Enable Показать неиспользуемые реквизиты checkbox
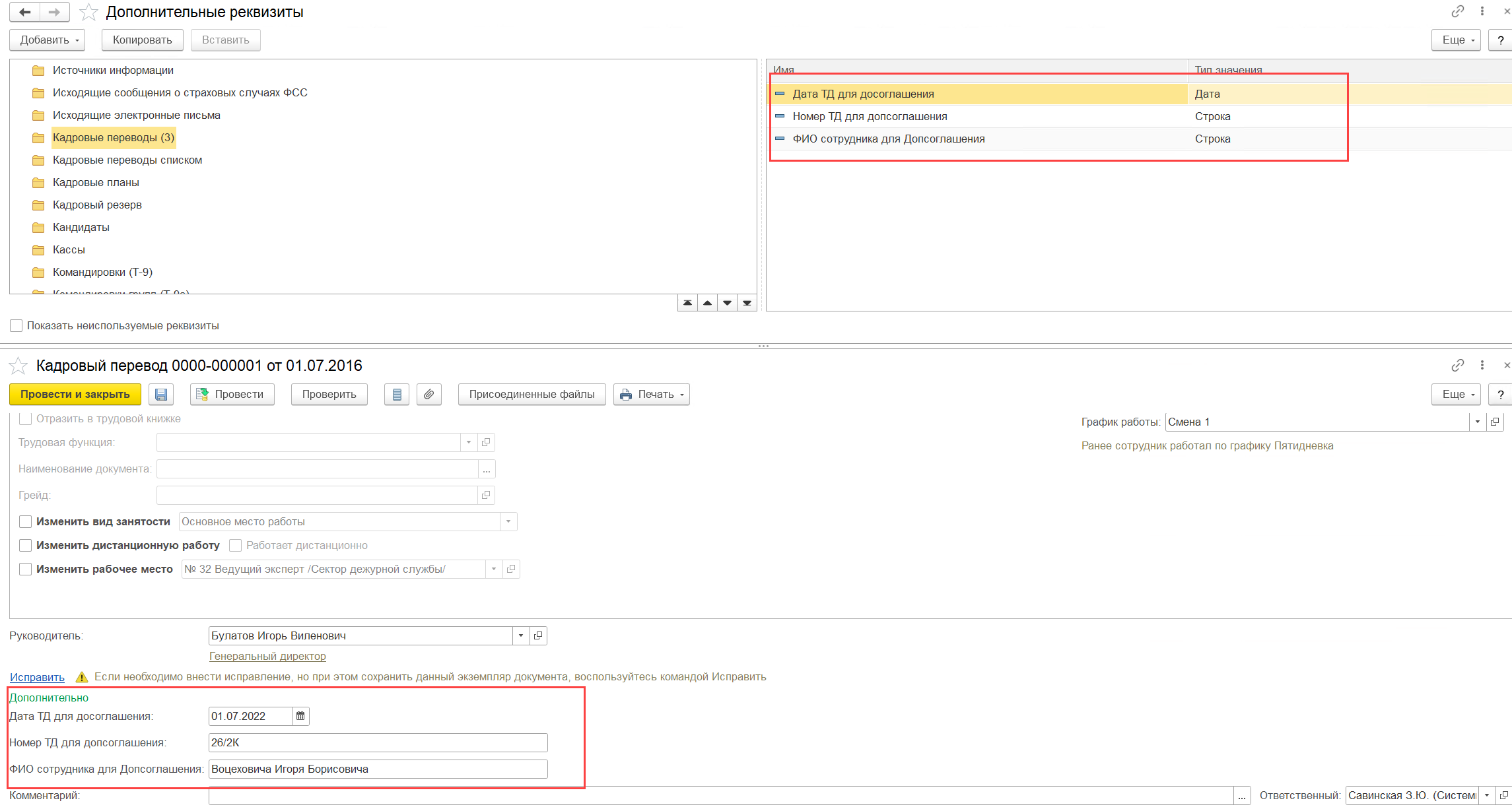 pyautogui.click(x=17, y=325)
